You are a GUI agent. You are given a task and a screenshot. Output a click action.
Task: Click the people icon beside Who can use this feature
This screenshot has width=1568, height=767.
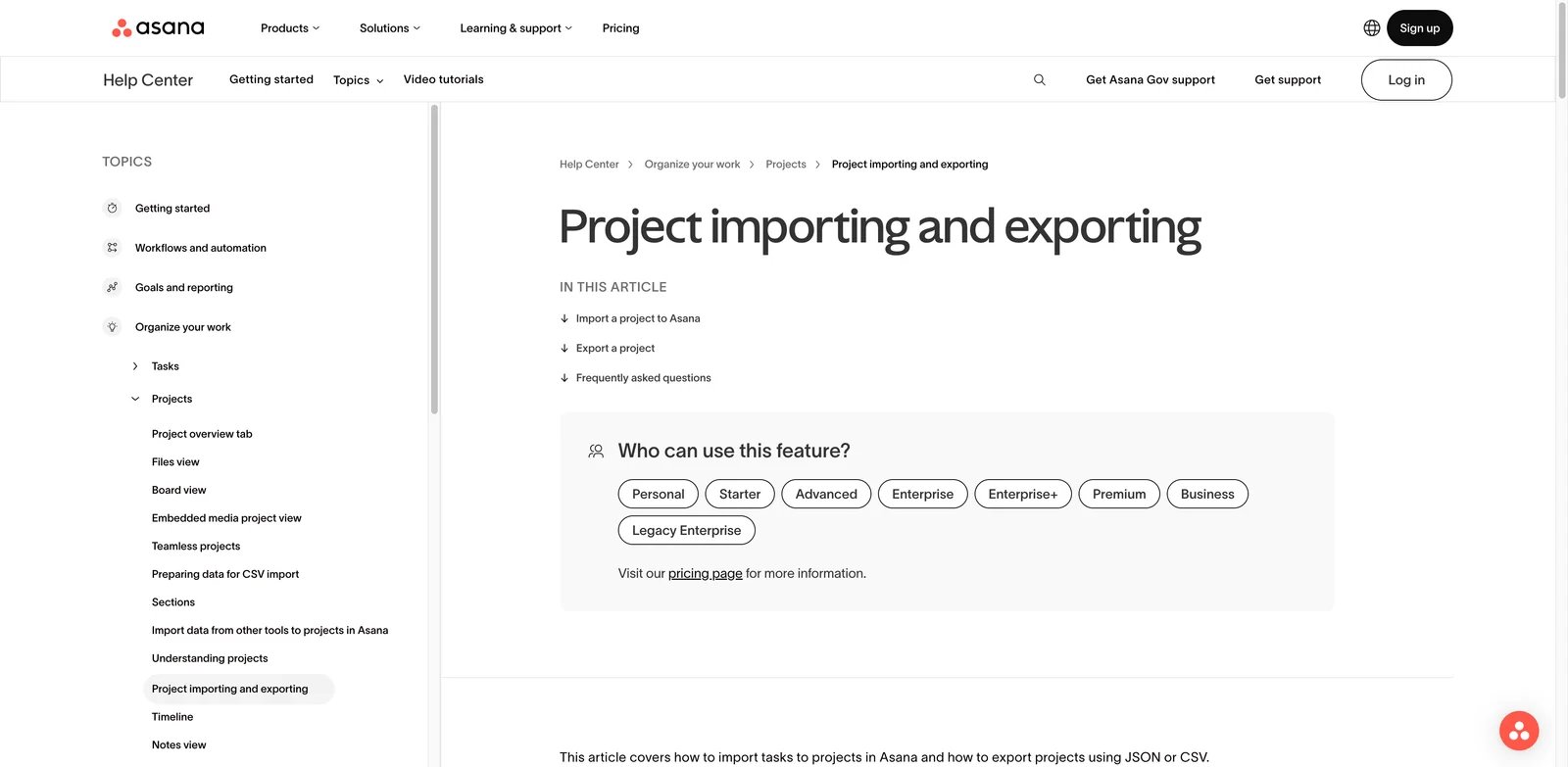(596, 451)
